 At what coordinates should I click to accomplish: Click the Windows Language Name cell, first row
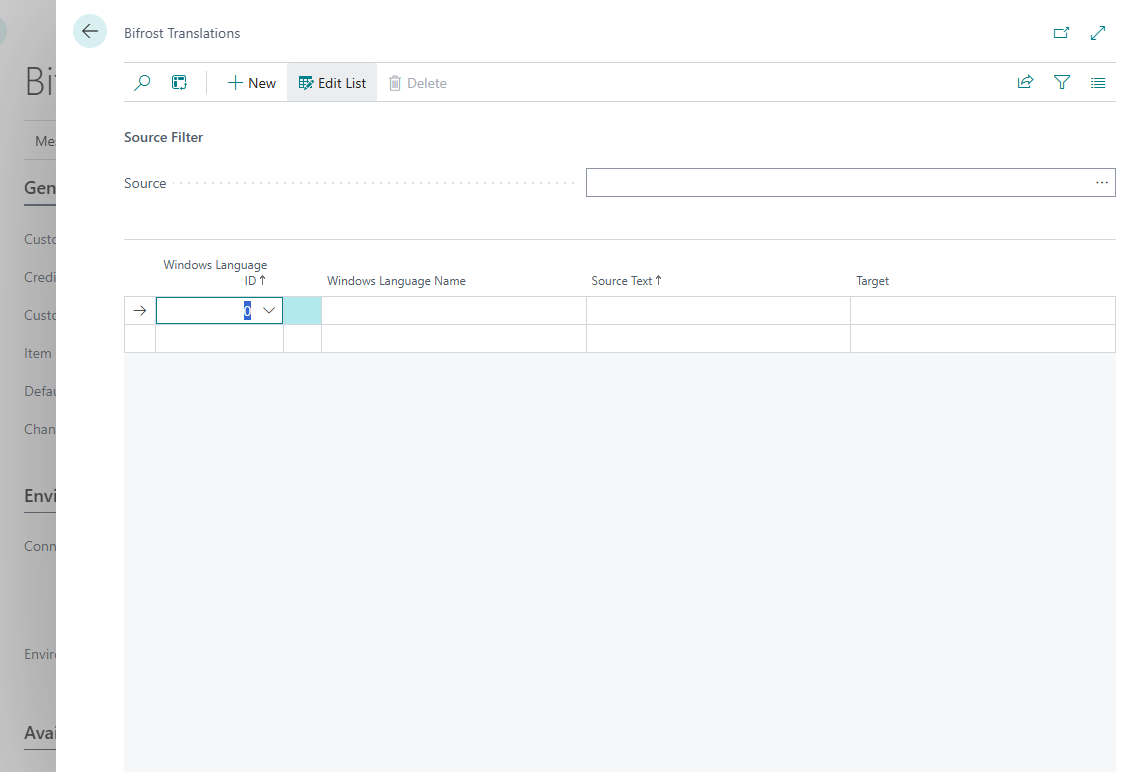point(453,310)
